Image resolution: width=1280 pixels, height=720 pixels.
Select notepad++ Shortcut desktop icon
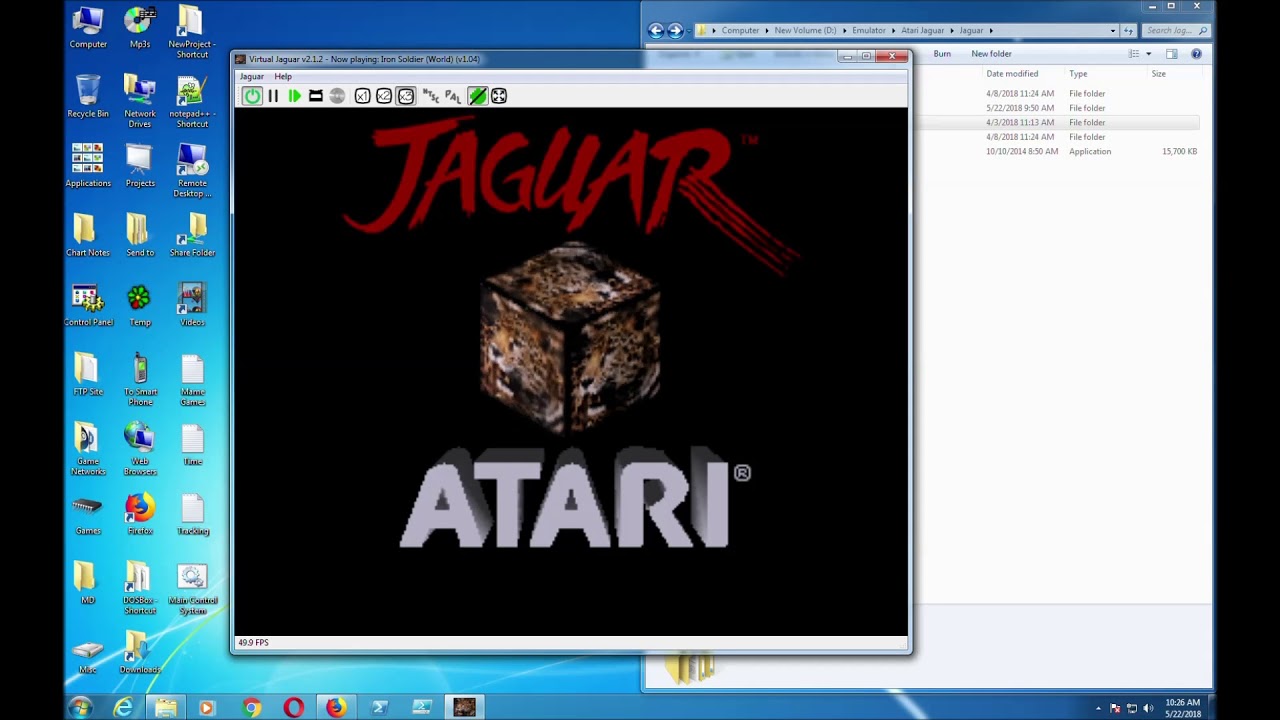click(192, 102)
